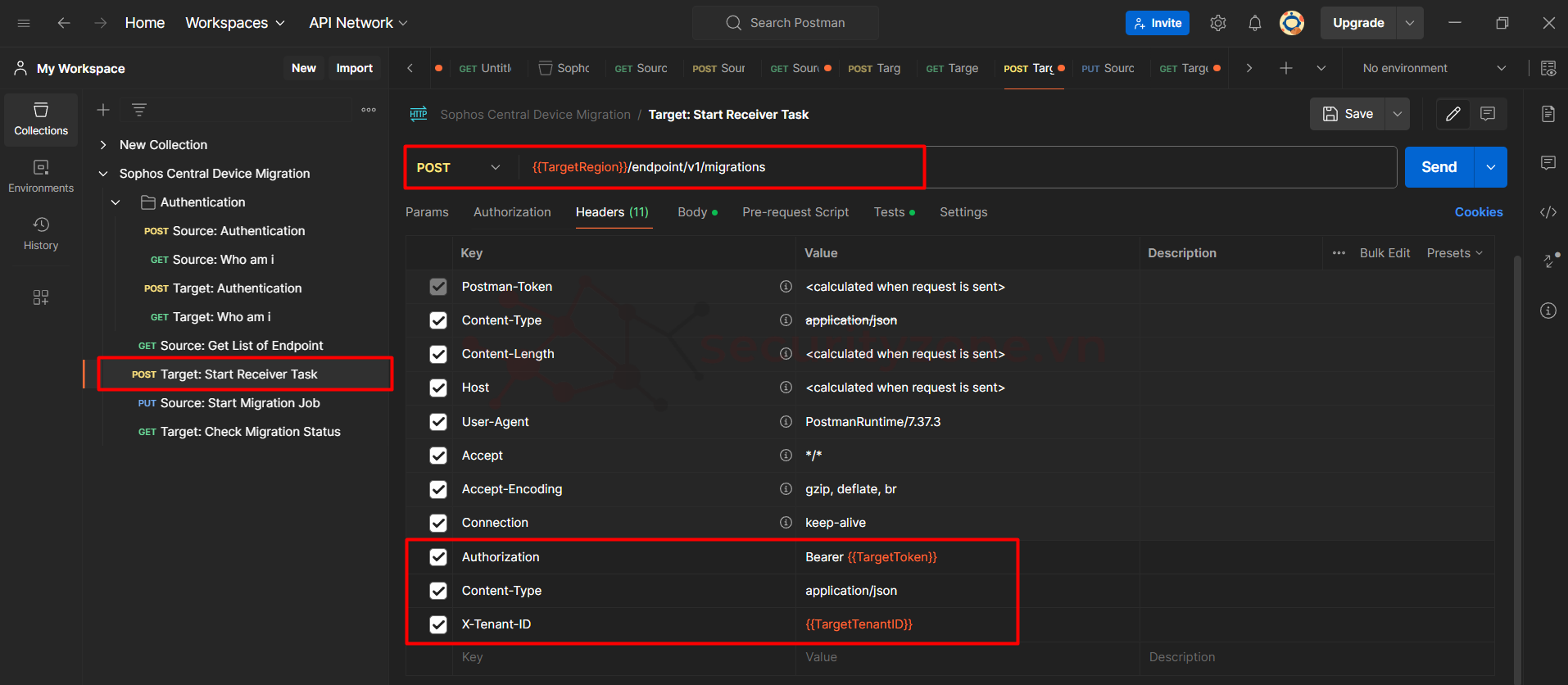The width and height of the screenshot is (1568, 685).
Task: Open the documentation icon in right sidebar
Action: coord(1548,114)
